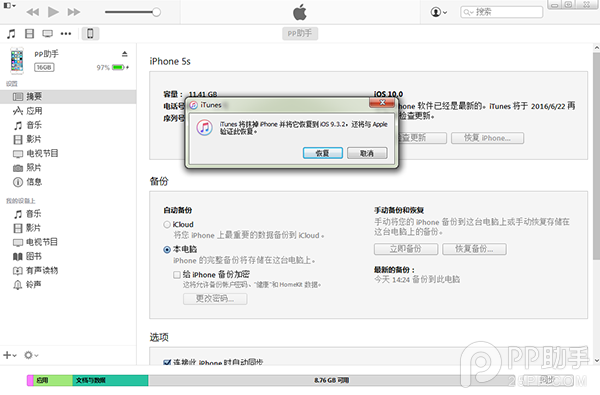Open the movies library icon
This screenshot has height=395, width=600.
[x=29, y=34]
